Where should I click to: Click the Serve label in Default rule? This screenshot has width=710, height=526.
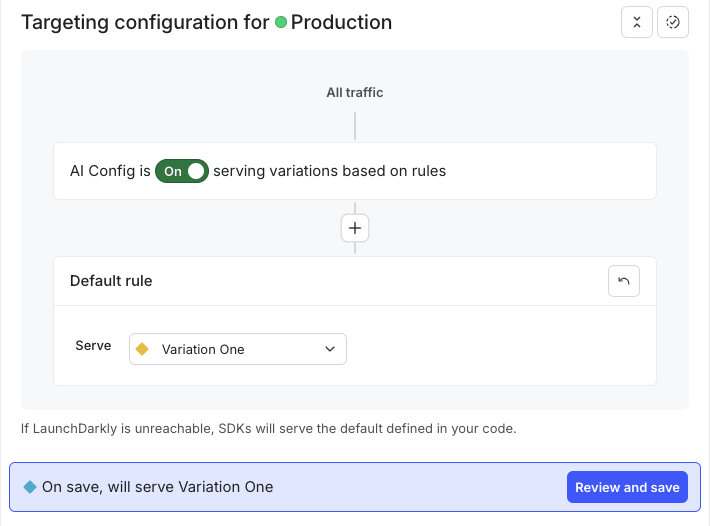(x=93, y=345)
